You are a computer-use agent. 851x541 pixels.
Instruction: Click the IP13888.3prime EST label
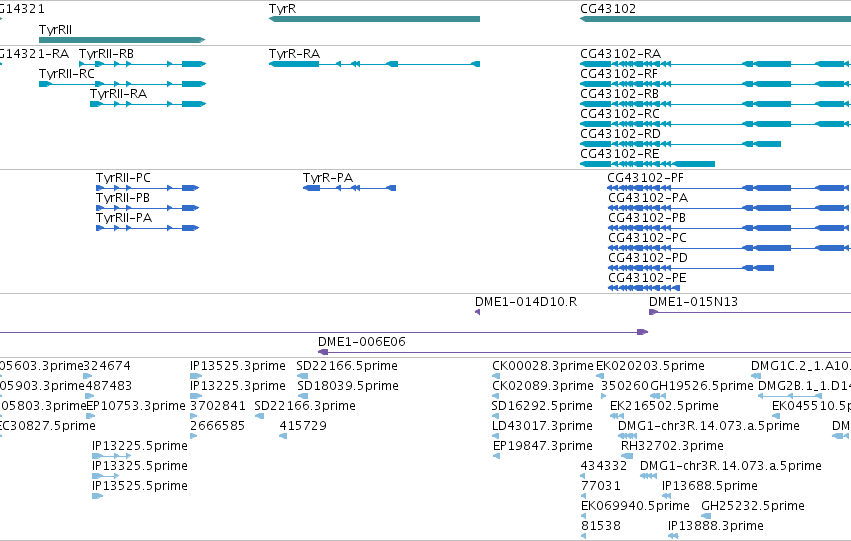716,527
